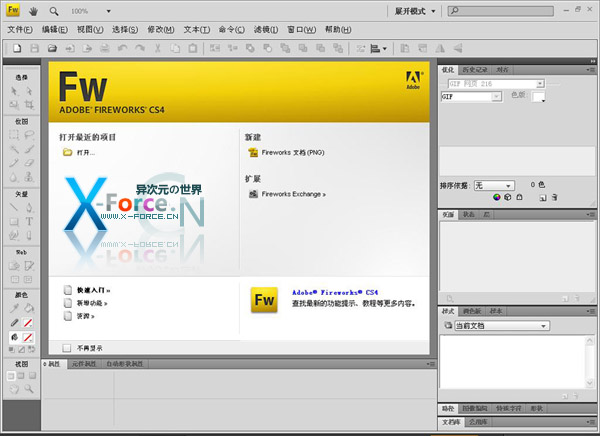Click the Cut scissors toolbar icon
Screen dimensions: 600x436
pyautogui.click(x=157, y=48)
